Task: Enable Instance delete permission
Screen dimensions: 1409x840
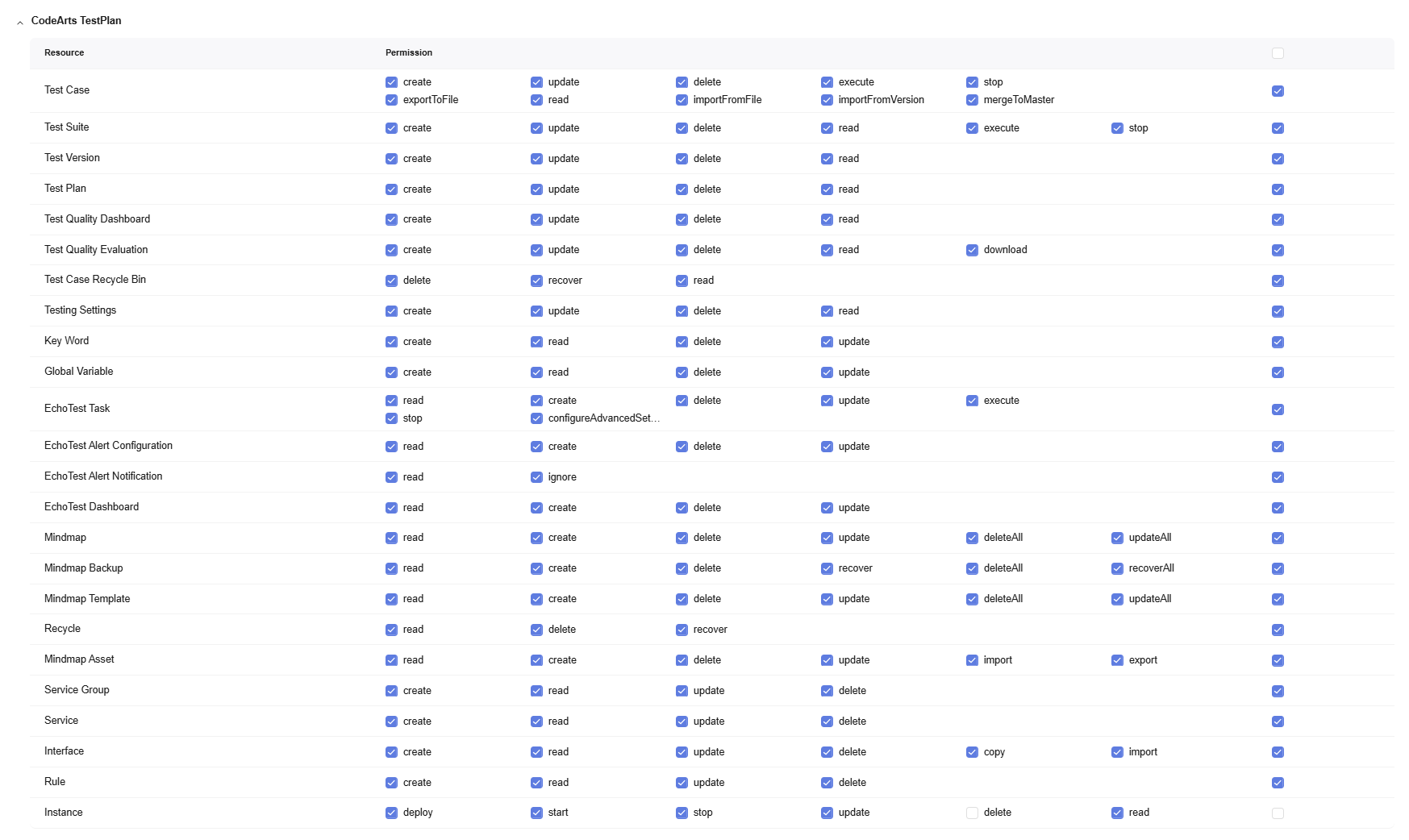Action: pos(972,813)
